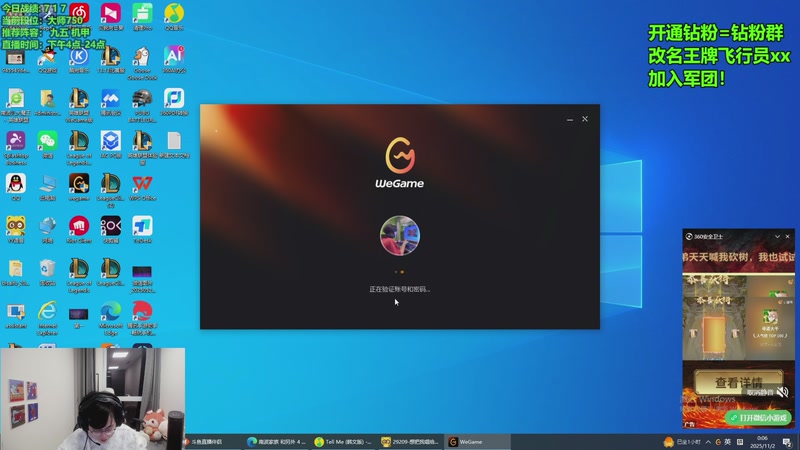Switch to the Douyu streaming companion taskbar item
This screenshot has height=450, width=800.
tap(210, 442)
